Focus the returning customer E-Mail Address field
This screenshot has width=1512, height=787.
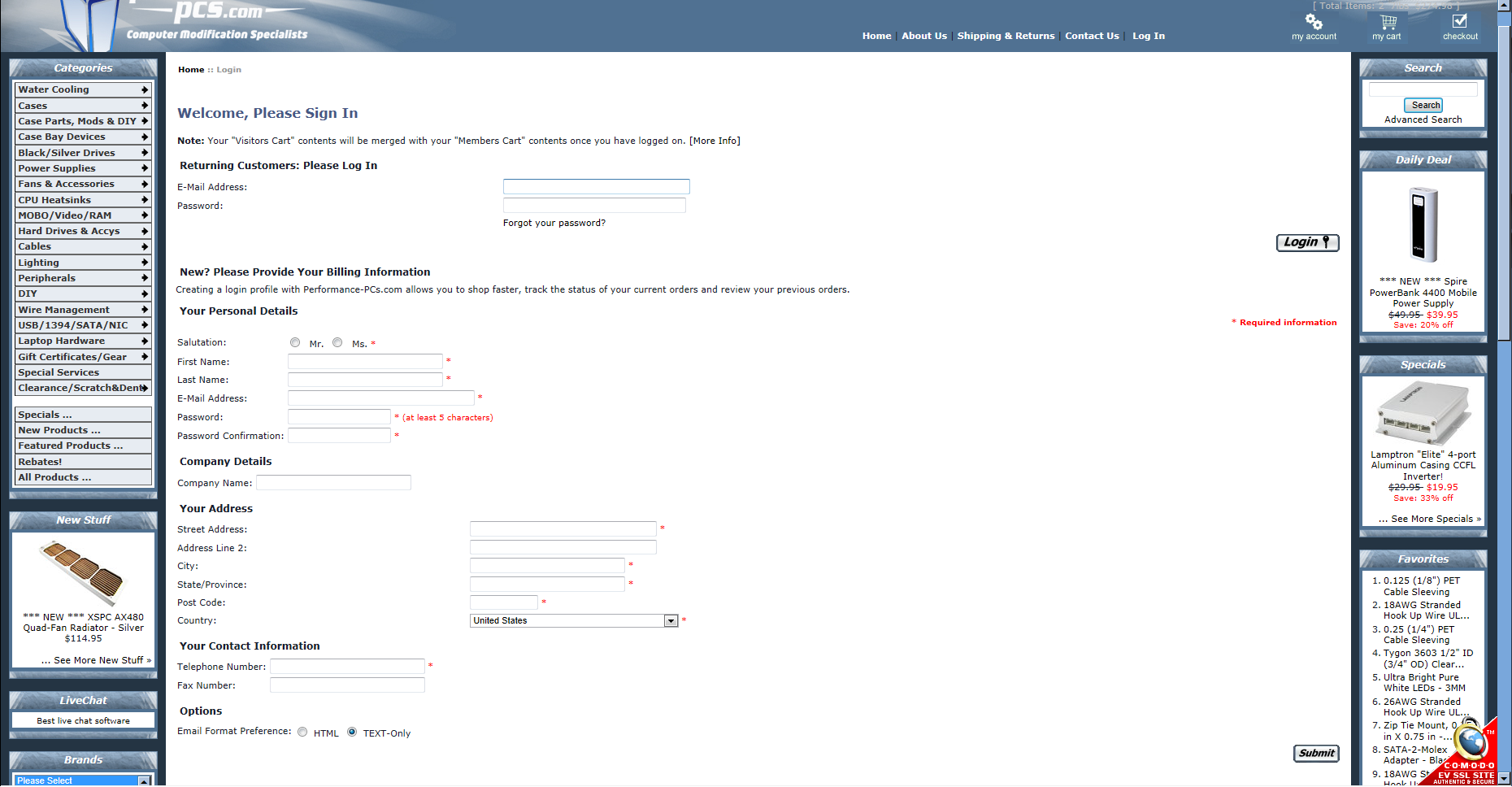click(x=596, y=187)
